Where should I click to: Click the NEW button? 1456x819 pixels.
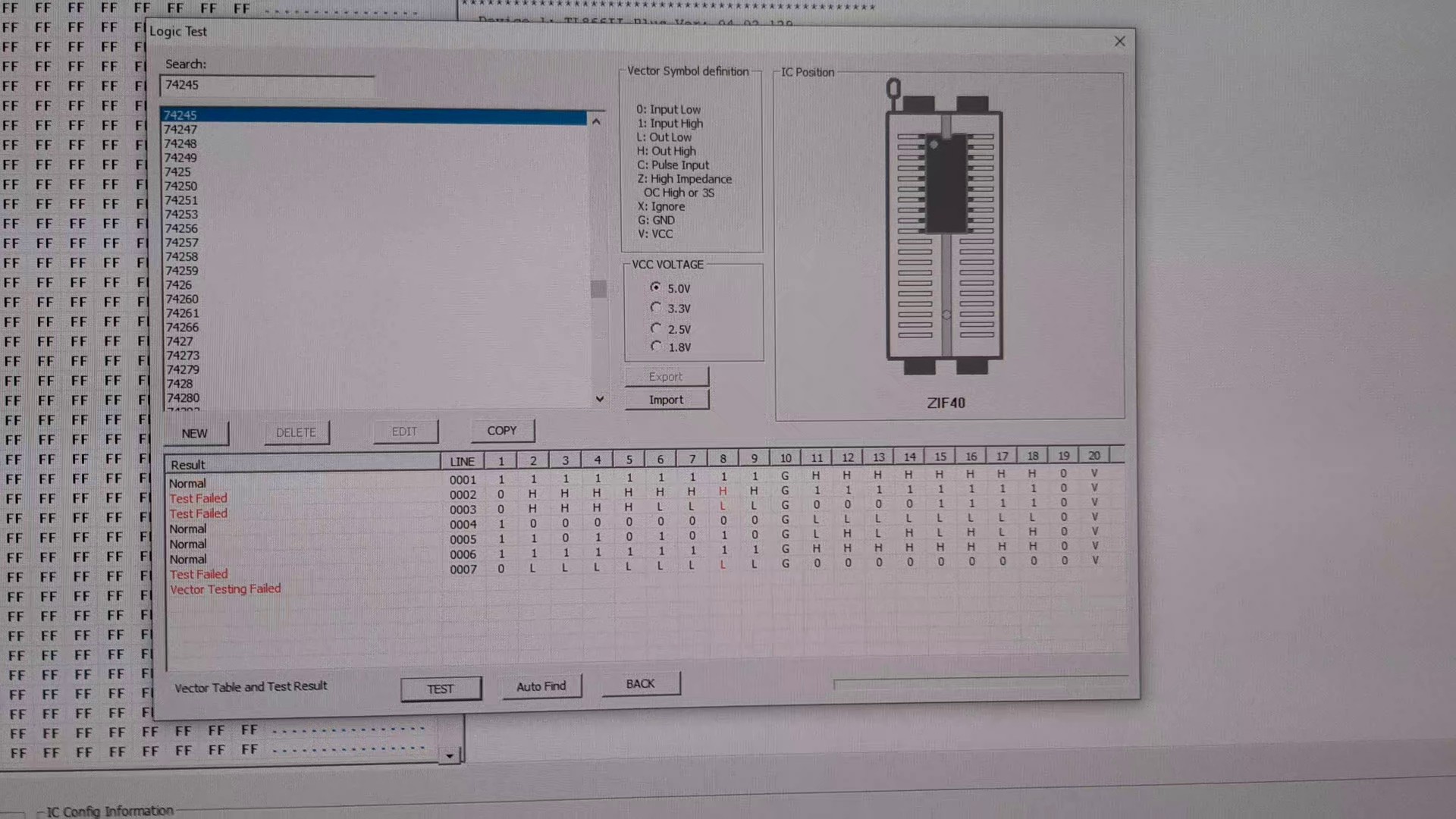[195, 434]
